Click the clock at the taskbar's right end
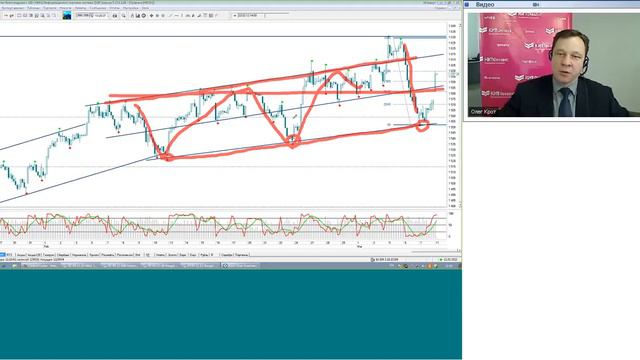640x360 pixels. tap(449, 266)
